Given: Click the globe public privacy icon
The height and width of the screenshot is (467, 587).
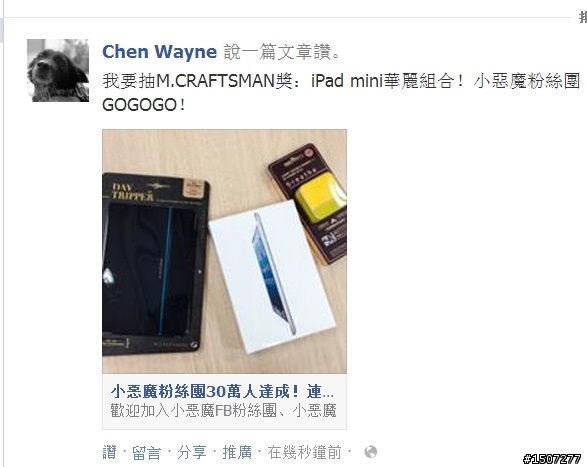Looking at the screenshot, I should click(x=371, y=452).
